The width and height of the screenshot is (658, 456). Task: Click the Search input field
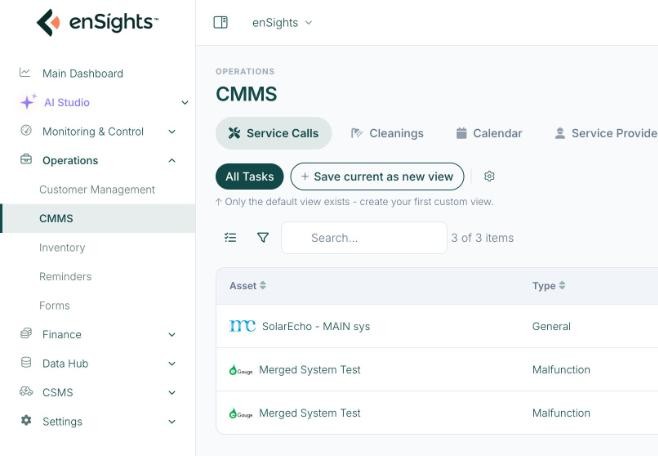(364, 238)
